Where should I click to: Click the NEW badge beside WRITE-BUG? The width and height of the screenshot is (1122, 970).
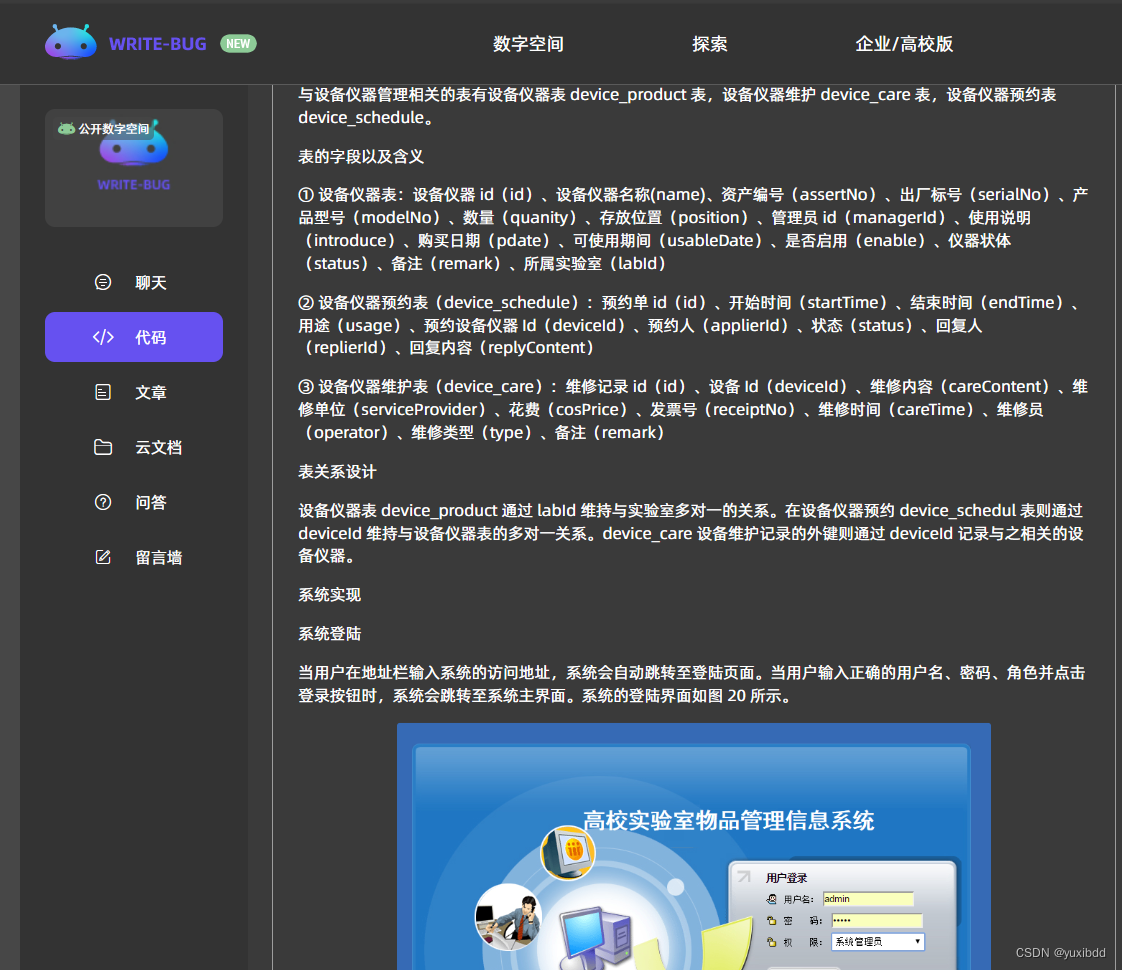[x=238, y=43]
